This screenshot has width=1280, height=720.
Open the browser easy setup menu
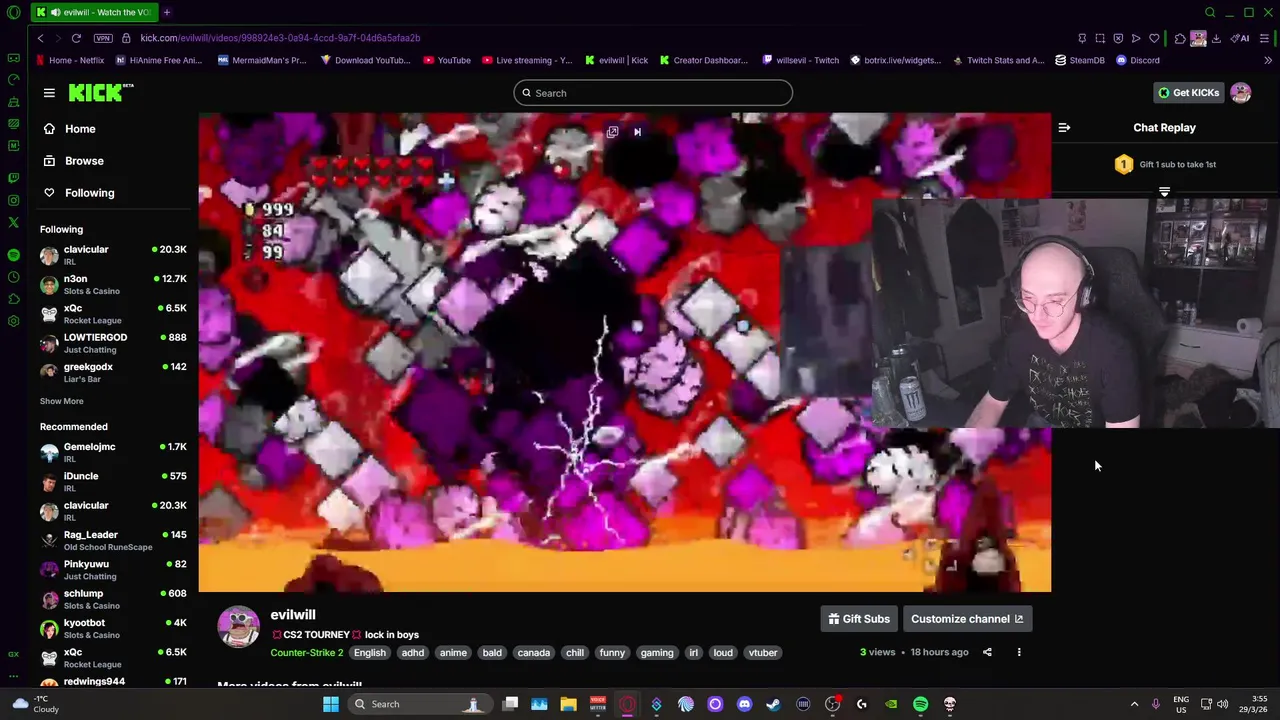pyautogui.click(x=1265, y=38)
